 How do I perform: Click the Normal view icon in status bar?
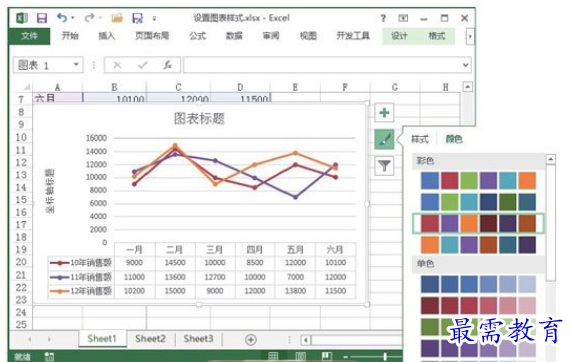tap(273, 356)
